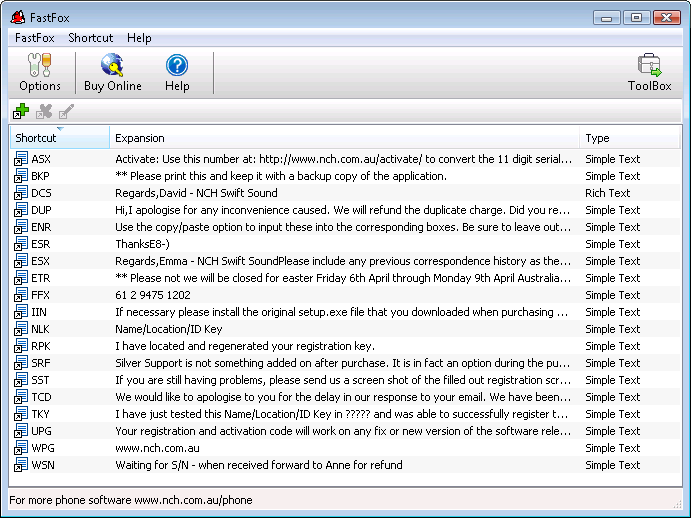Close the FastFox window
691x518 pixels.
pos(666,18)
